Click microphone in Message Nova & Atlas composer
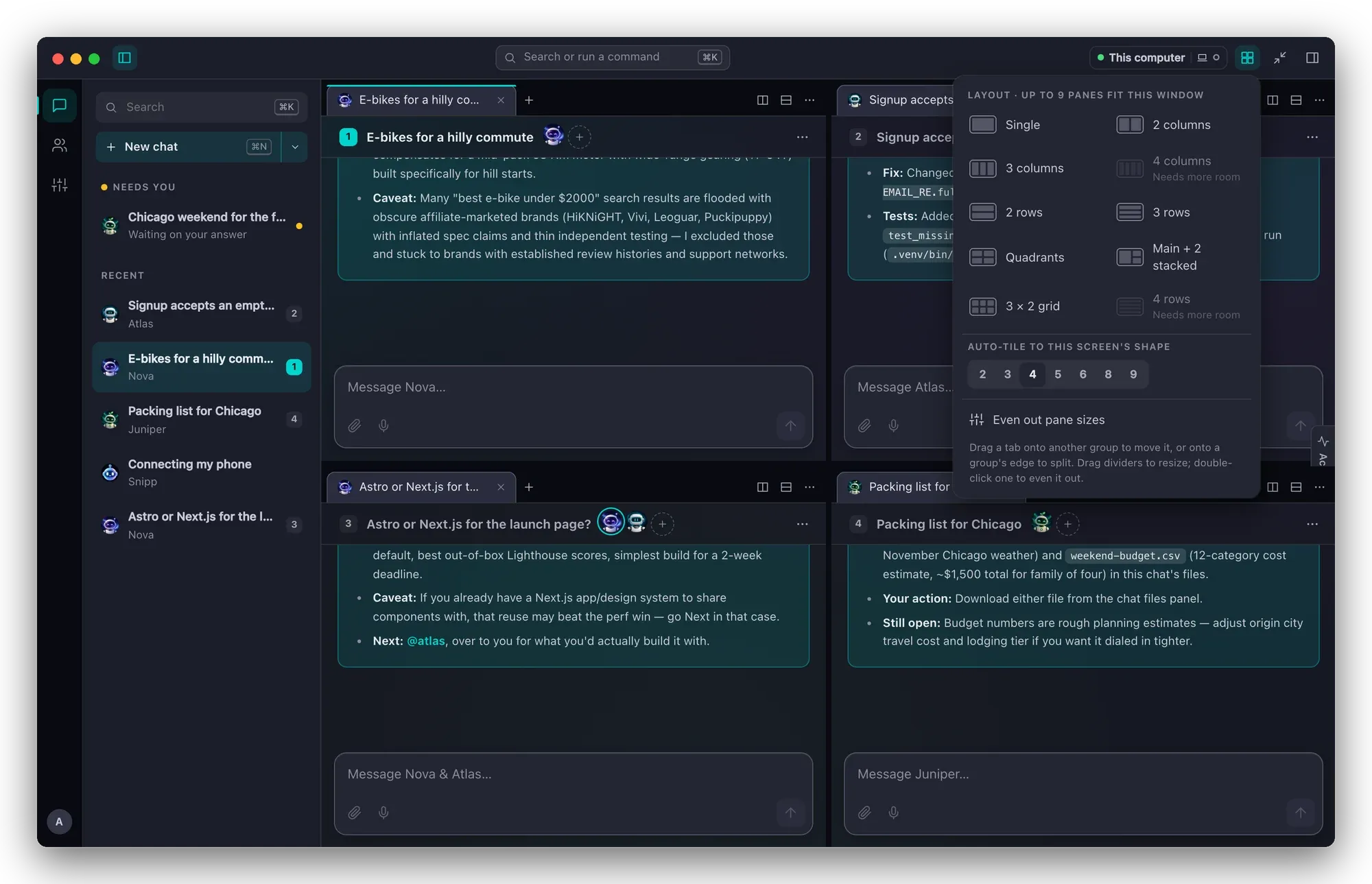Viewport: 1372px width, 884px height. pyautogui.click(x=383, y=813)
